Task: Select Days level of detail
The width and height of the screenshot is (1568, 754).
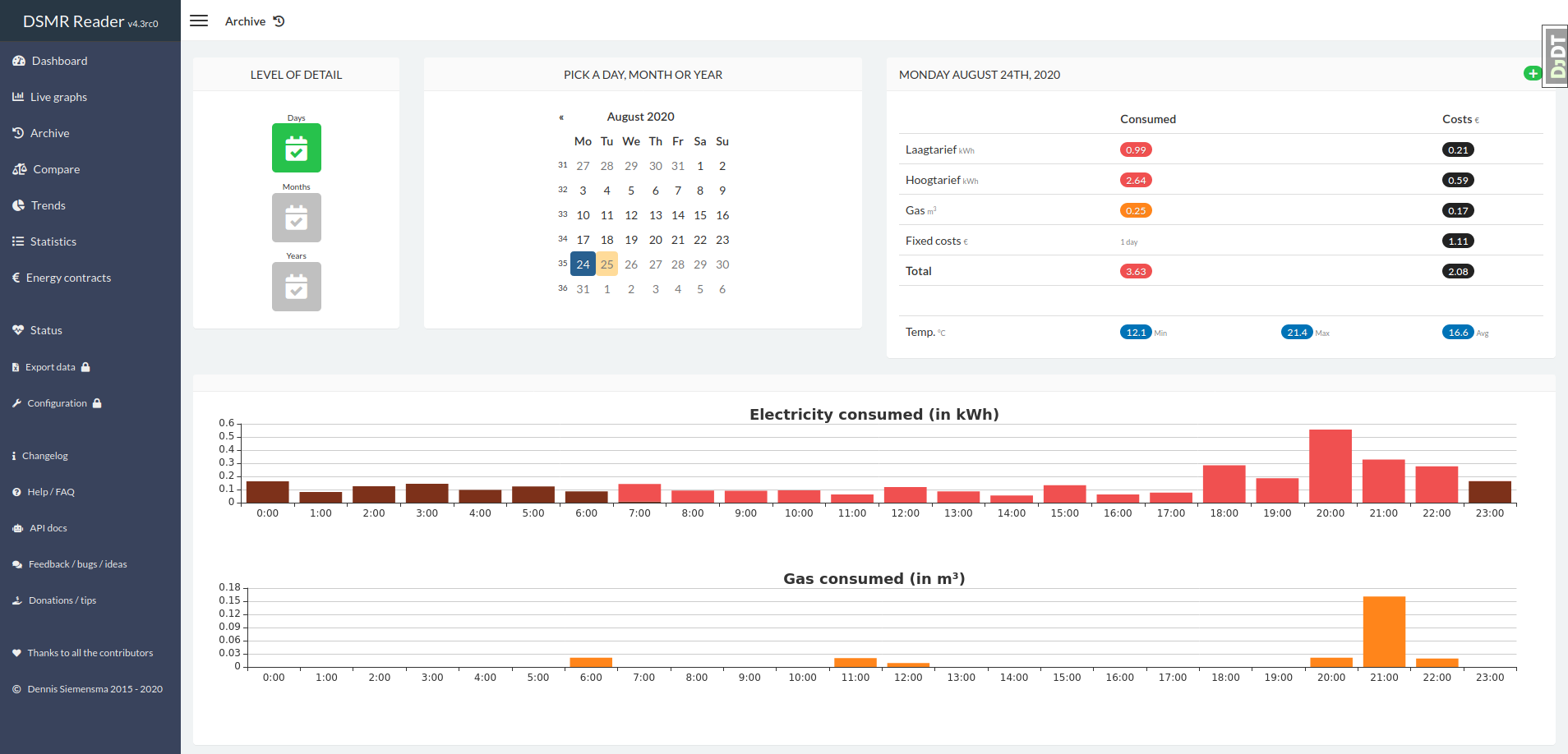Action: [x=297, y=148]
